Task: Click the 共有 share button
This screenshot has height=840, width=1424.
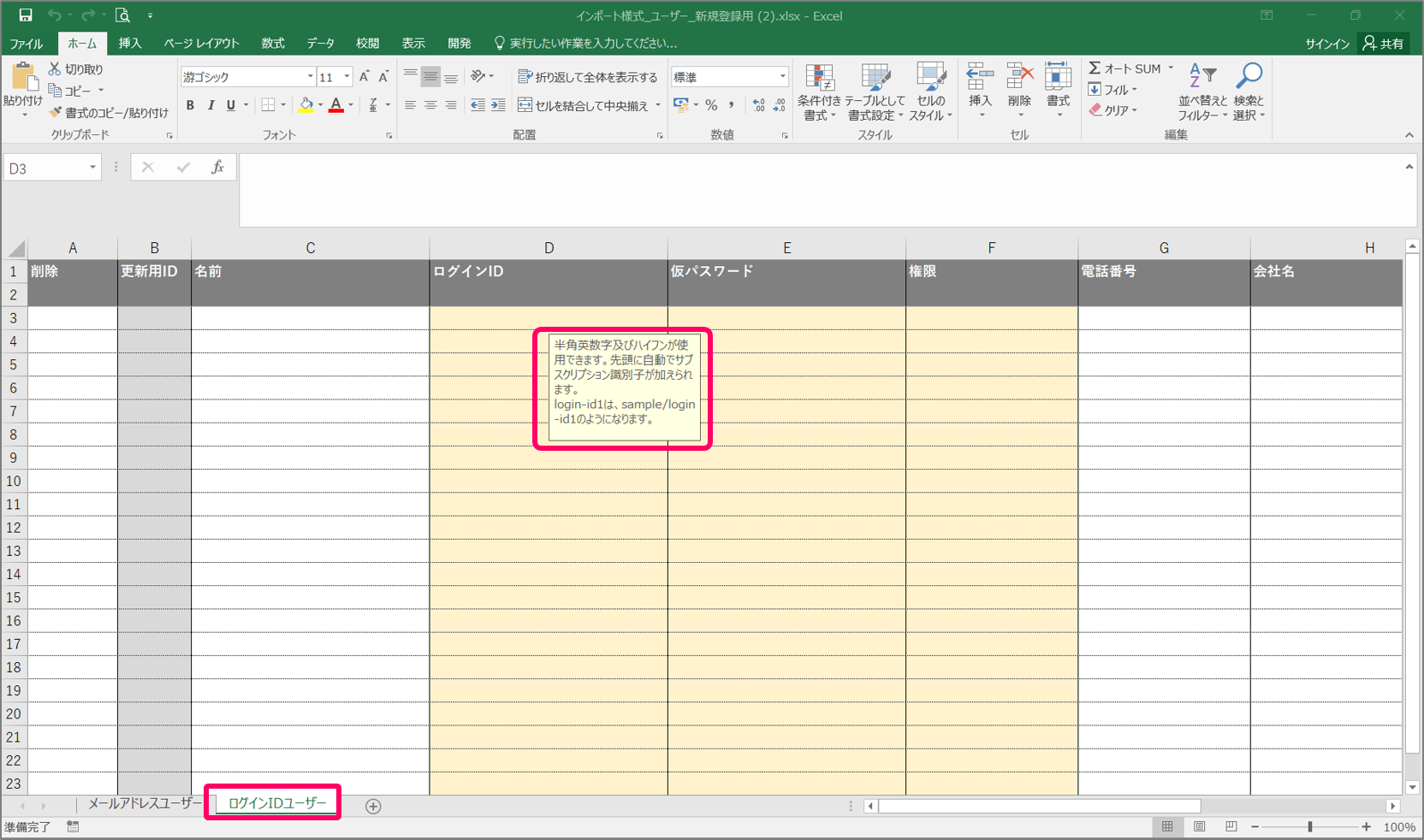Action: [1384, 44]
